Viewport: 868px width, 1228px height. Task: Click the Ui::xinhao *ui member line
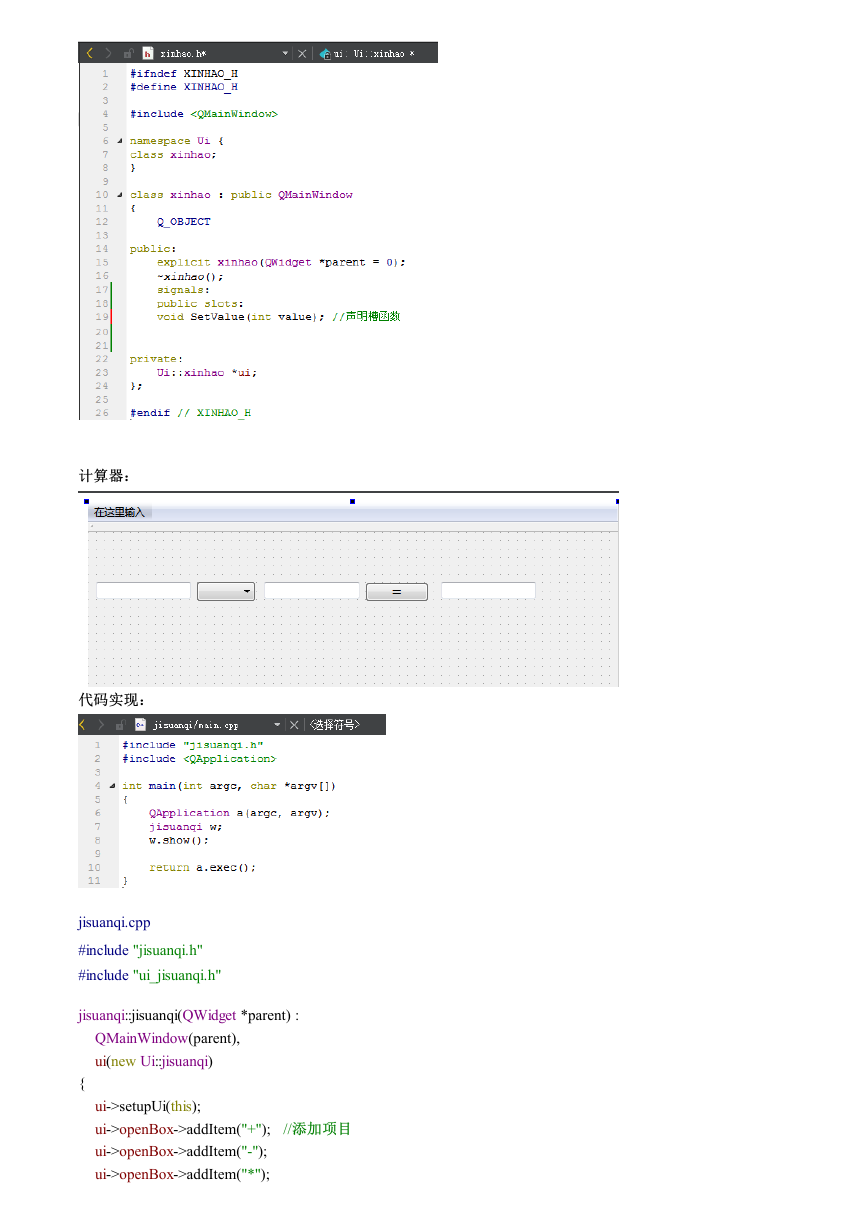tap(207, 372)
